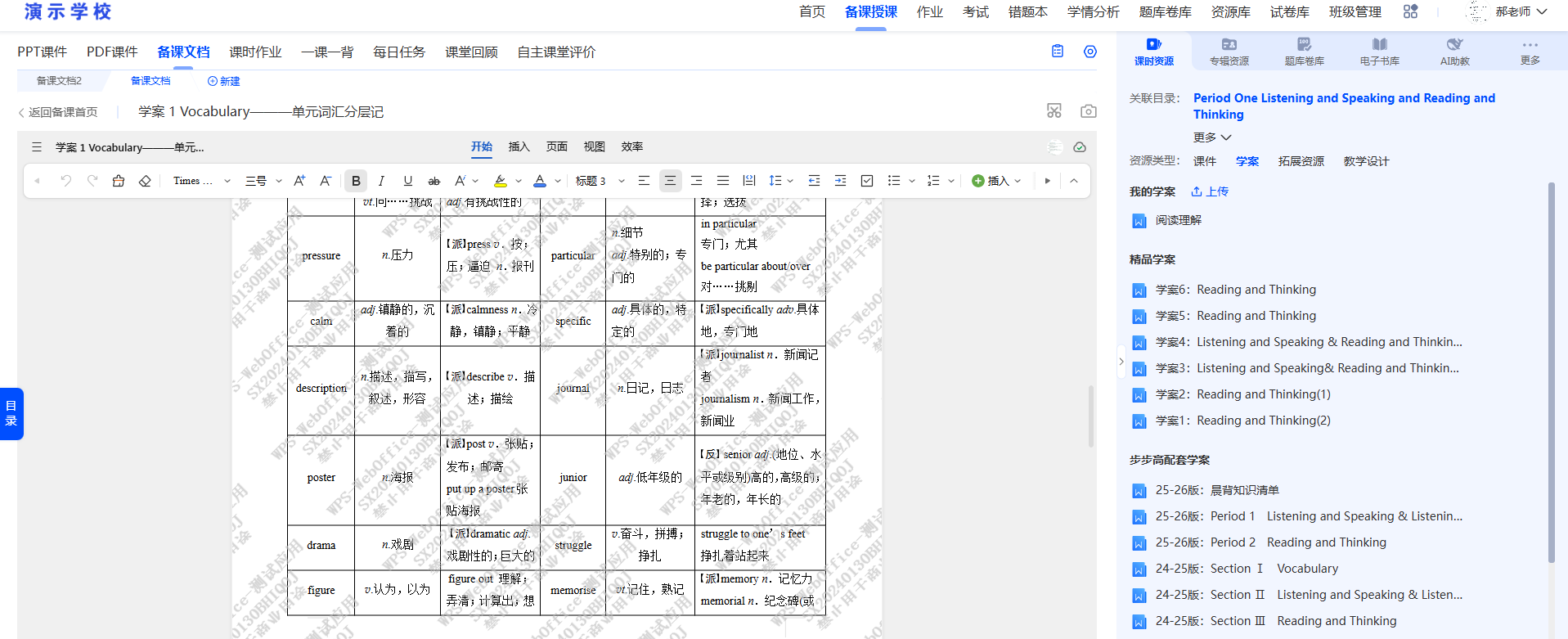Viewport: 1568px width, 639px height.
Task: Toggle italic text formatting
Action: (x=381, y=181)
